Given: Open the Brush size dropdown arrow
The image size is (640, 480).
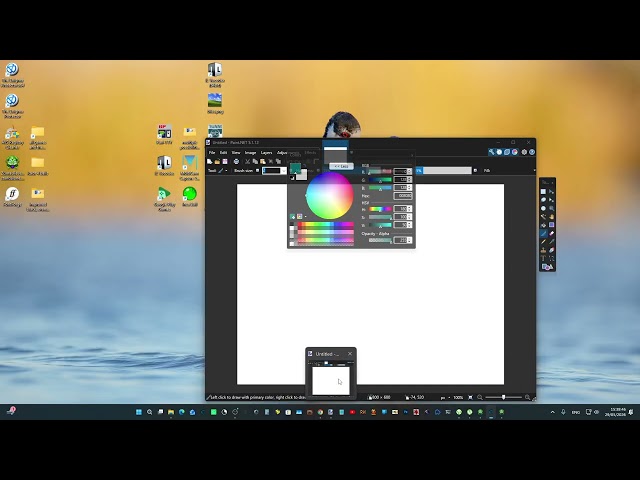Looking at the screenshot, I should point(284,171).
